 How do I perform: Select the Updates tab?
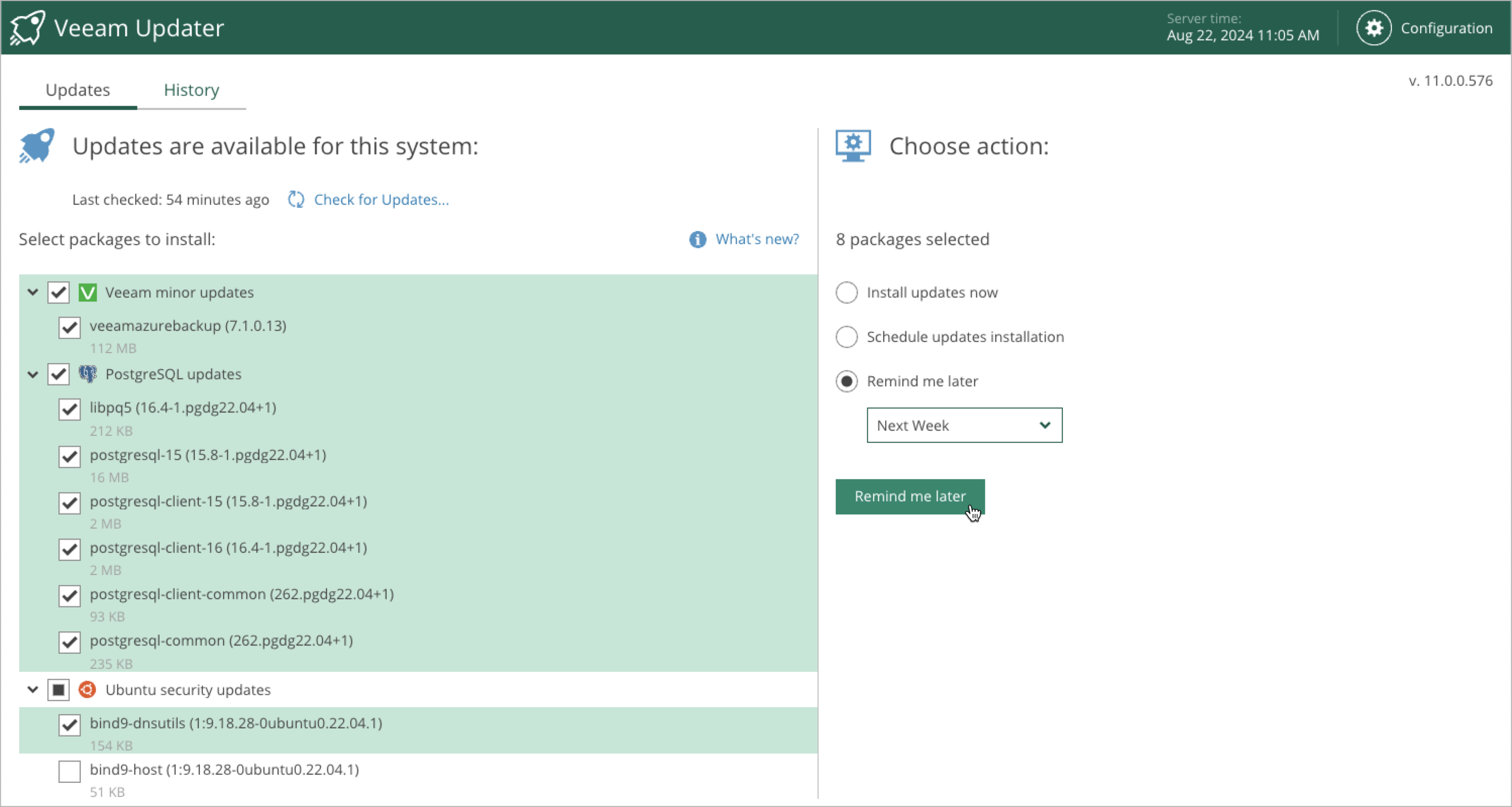[x=78, y=90]
